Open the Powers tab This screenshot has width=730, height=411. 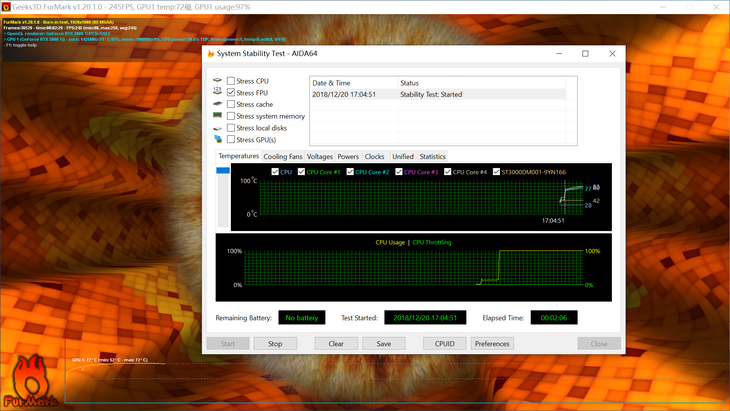(x=348, y=156)
